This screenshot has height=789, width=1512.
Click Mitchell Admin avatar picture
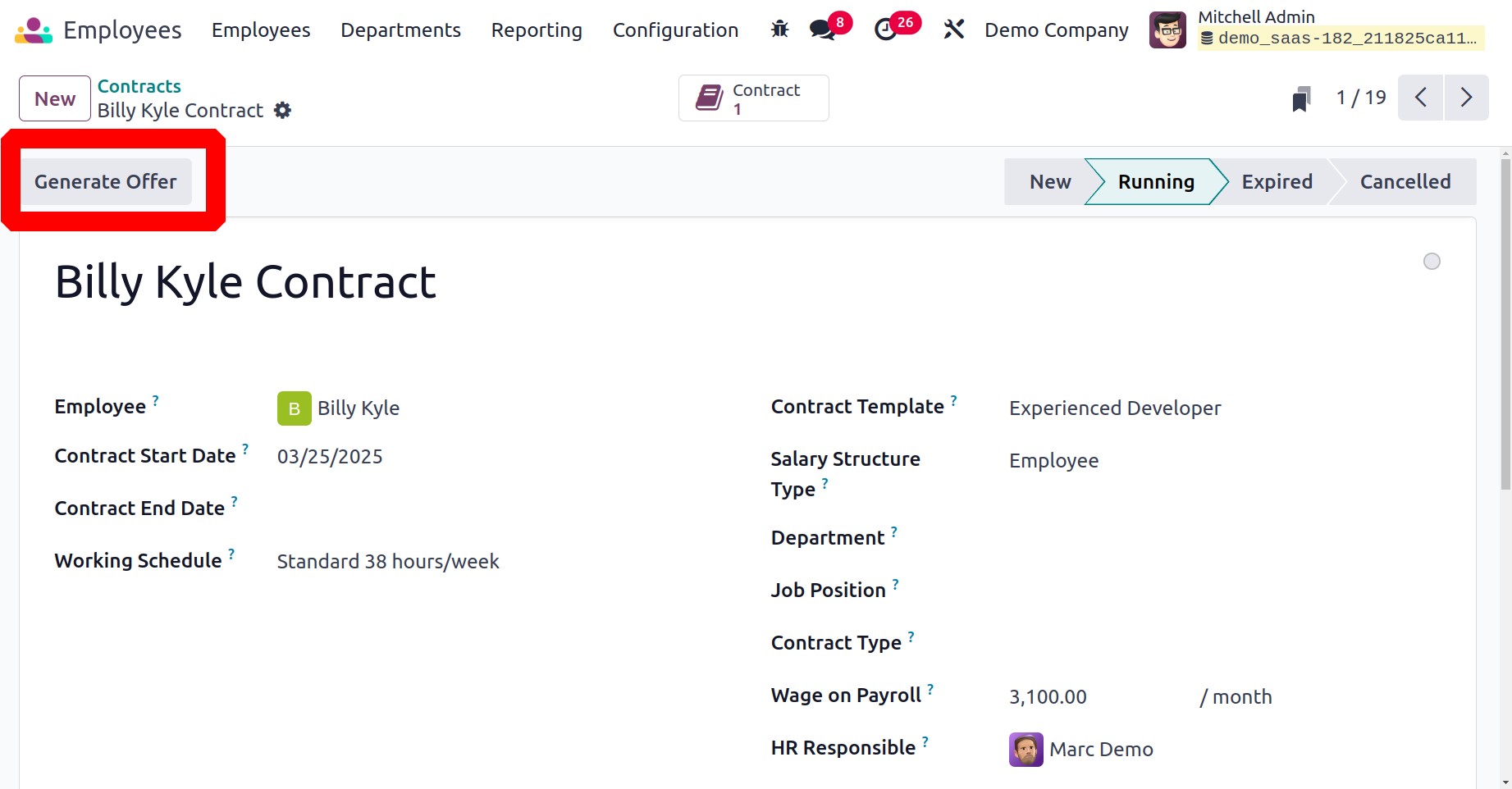[1167, 30]
